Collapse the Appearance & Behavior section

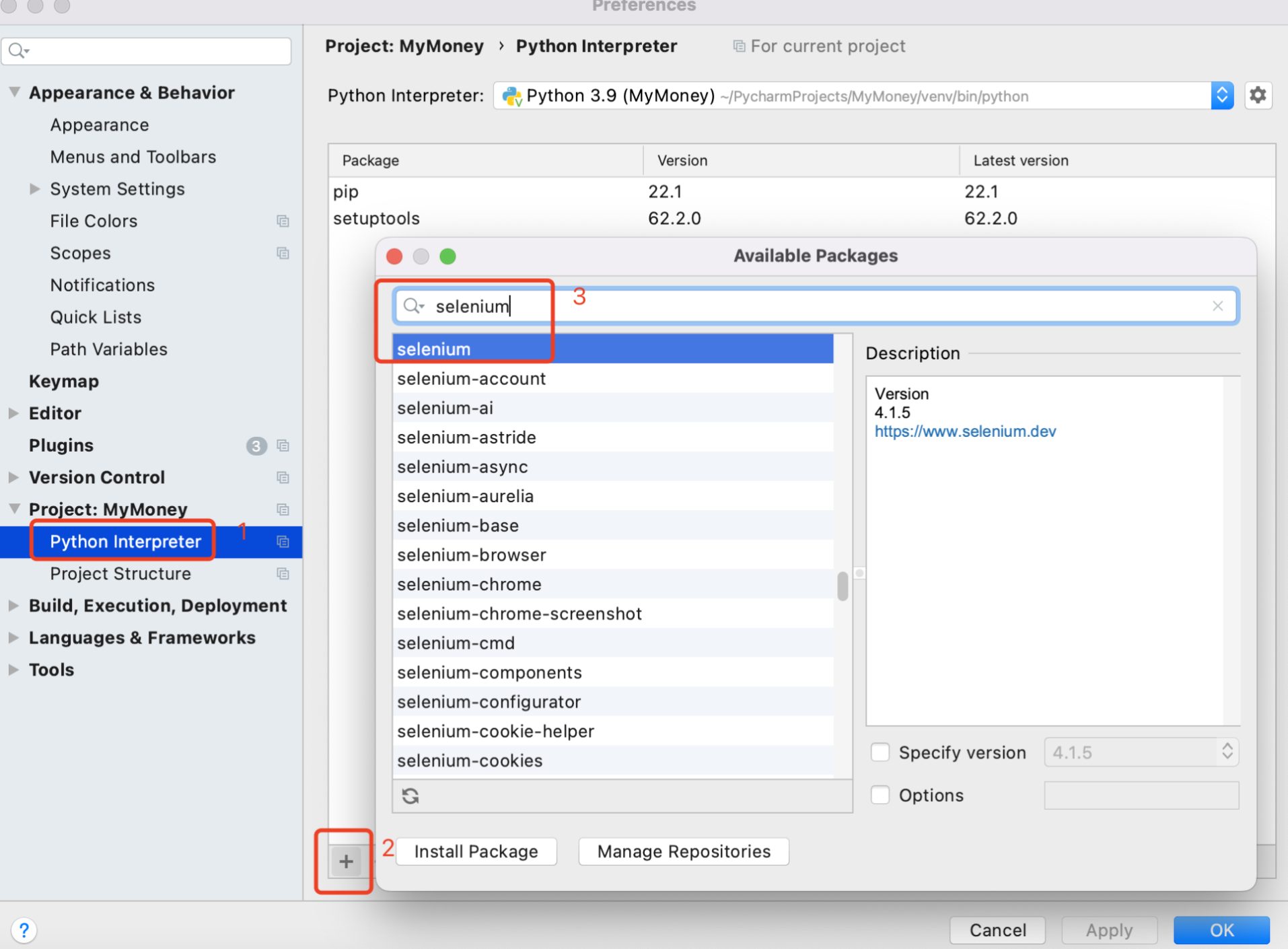tap(13, 92)
